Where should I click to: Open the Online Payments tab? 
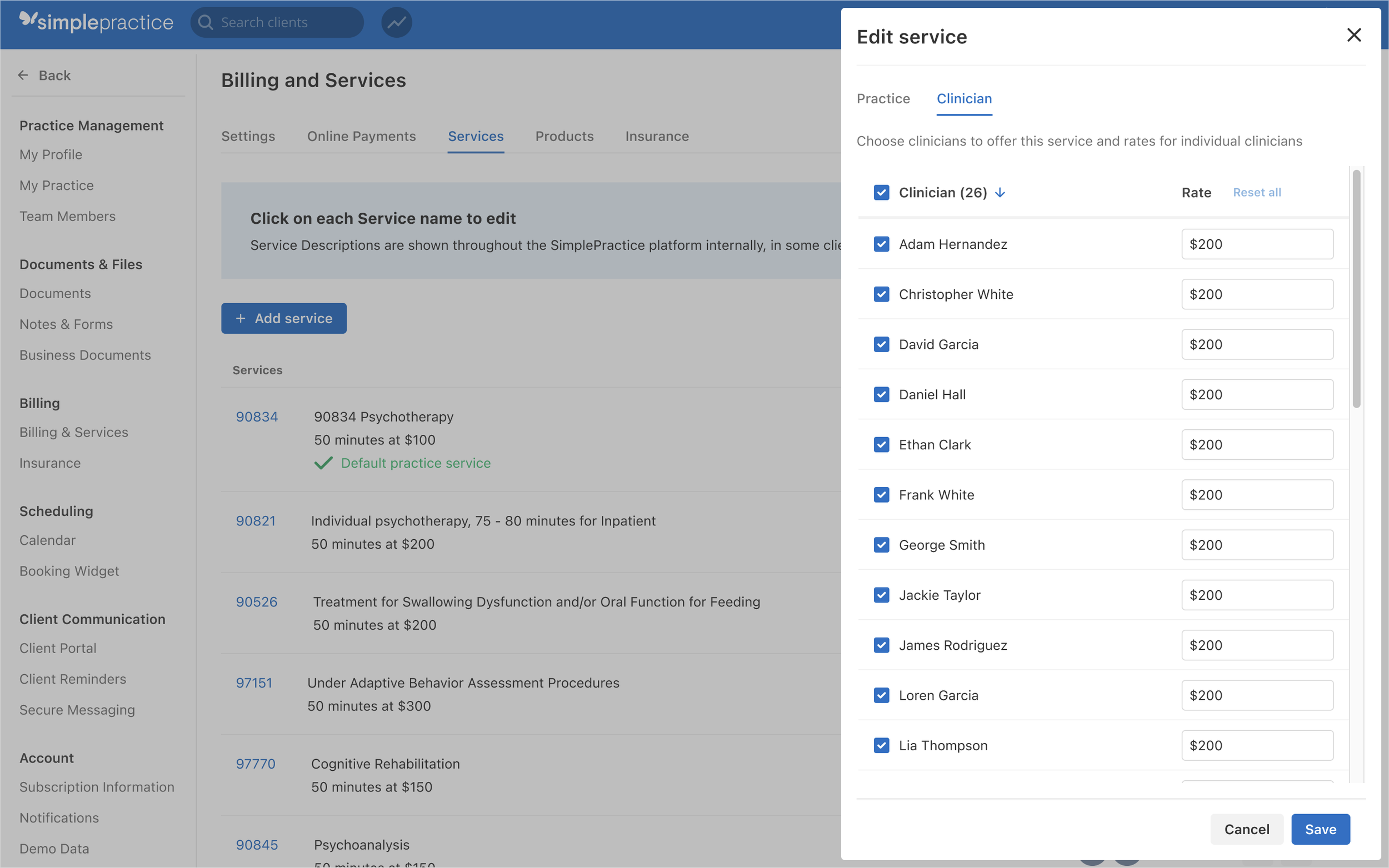pos(361,136)
